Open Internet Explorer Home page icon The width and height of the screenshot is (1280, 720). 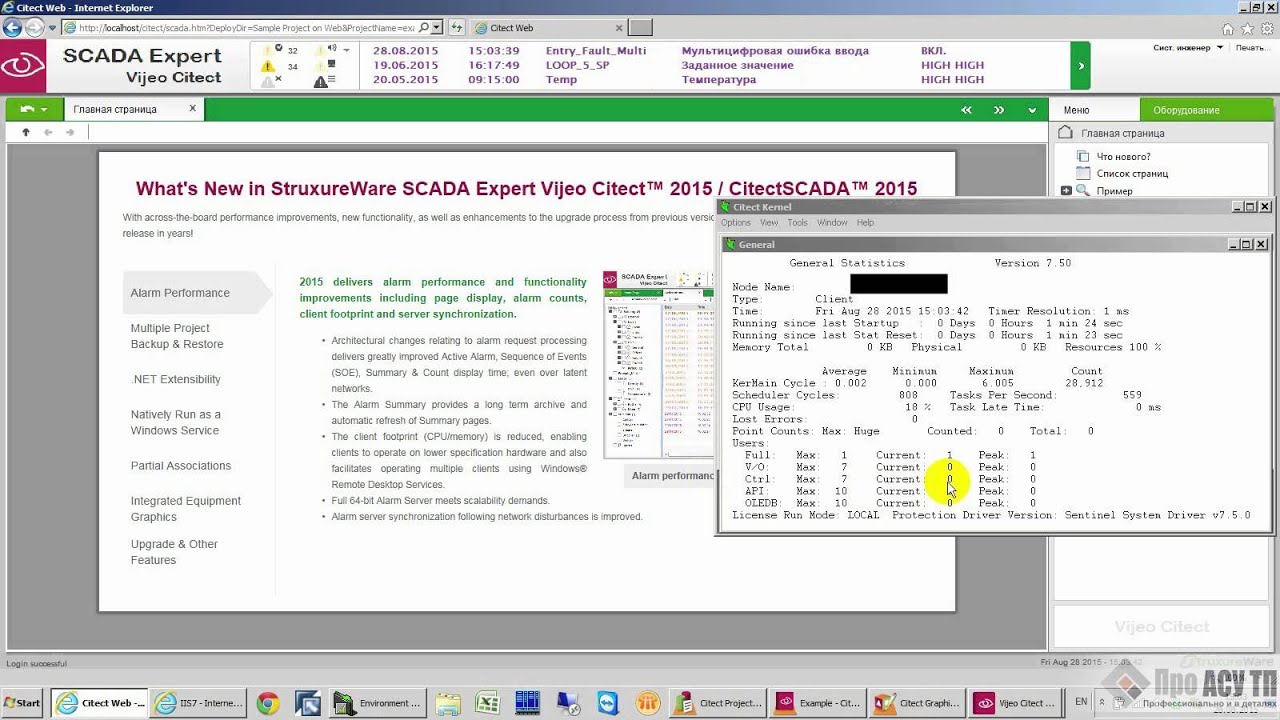pyautogui.click(x=1227, y=28)
